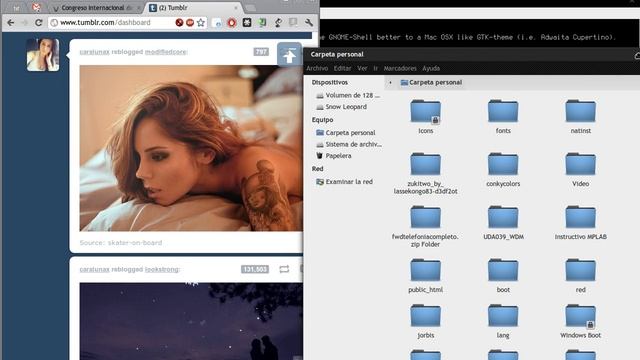640x360 pixels.
Task: Click the path bar left arrow
Action: pyautogui.click(x=391, y=82)
